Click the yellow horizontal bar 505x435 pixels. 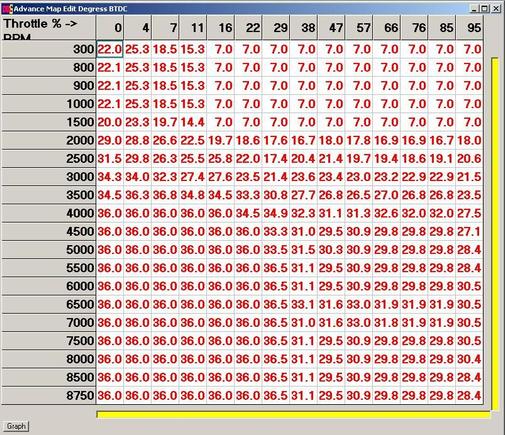(x=293, y=415)
